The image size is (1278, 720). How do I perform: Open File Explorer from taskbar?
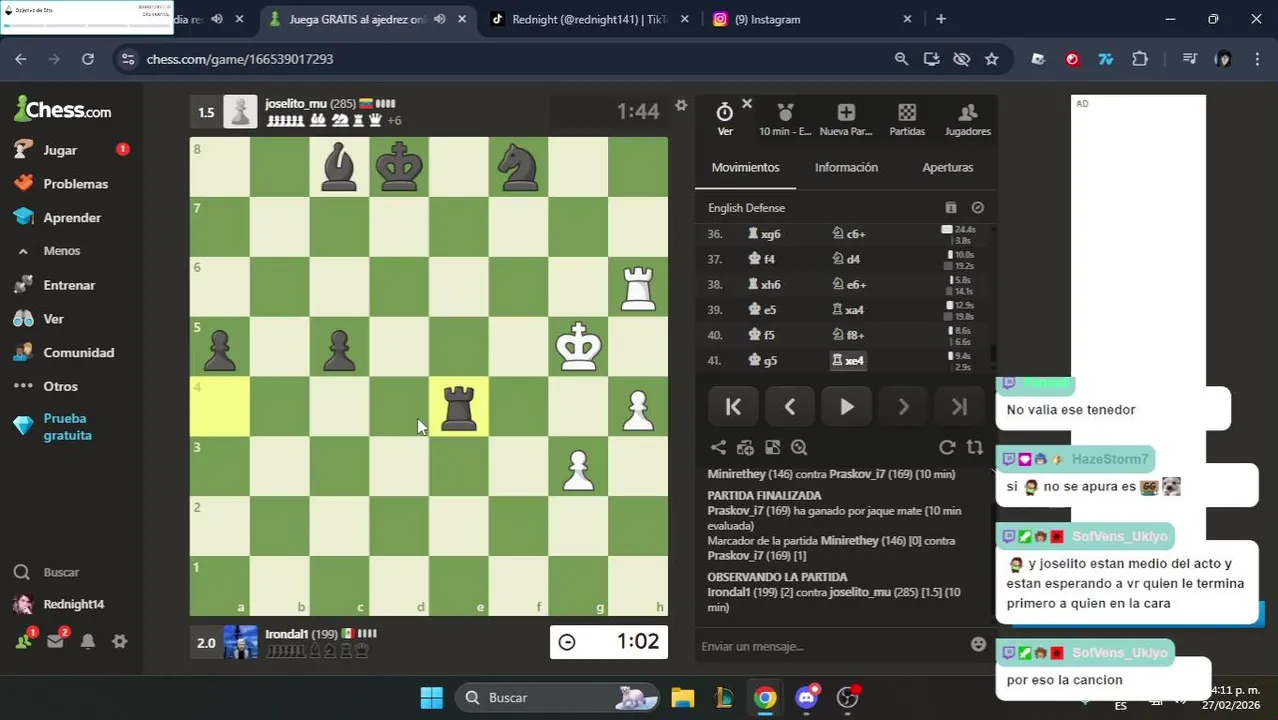click(682, 697)
